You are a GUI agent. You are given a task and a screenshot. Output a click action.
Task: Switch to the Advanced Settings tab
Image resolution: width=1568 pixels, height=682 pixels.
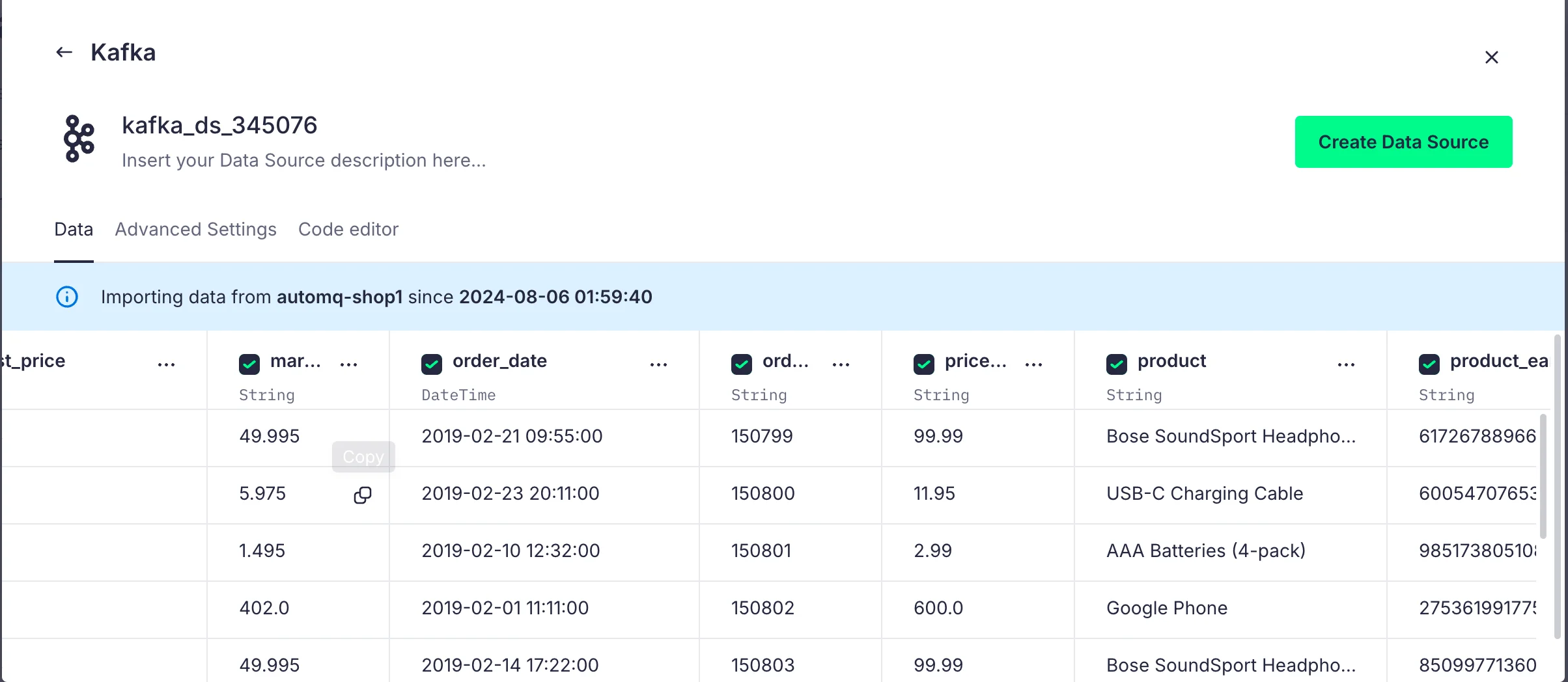pyautogui.click(x=195, y=229)
